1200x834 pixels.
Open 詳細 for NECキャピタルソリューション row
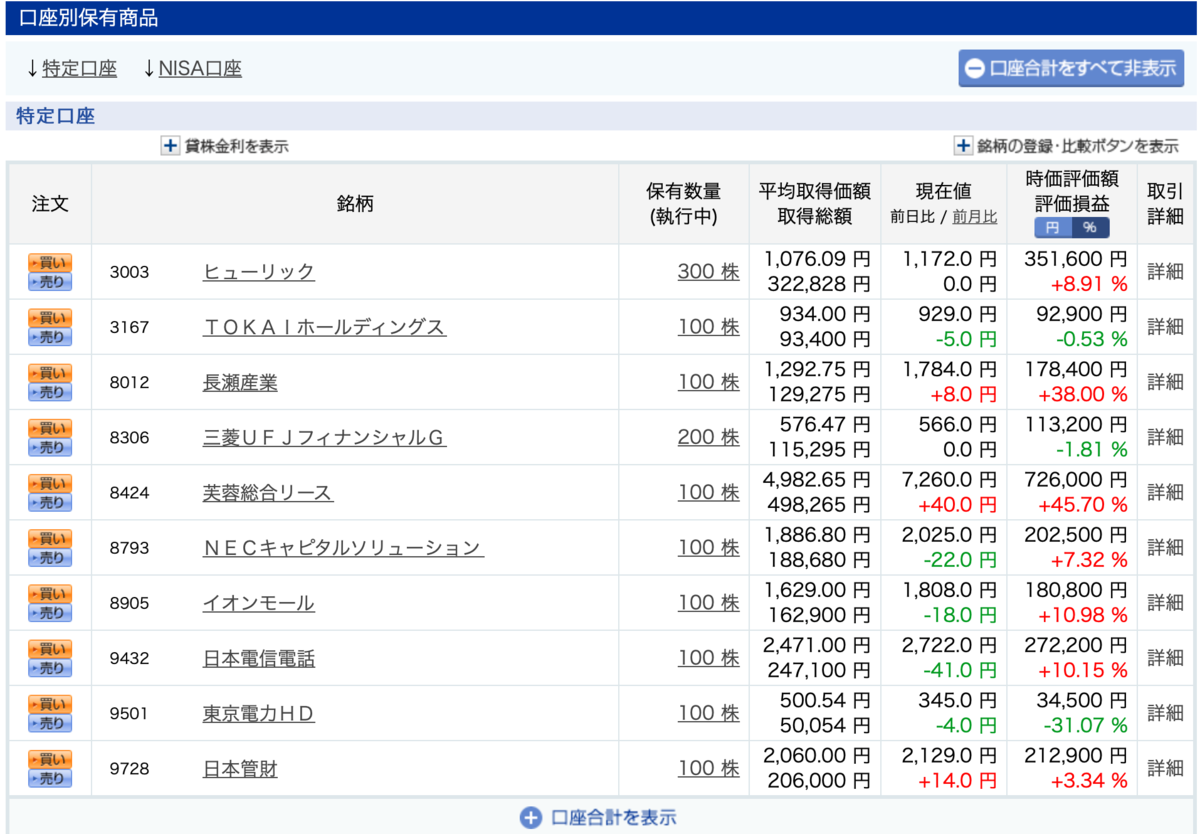pos(1165,548)
